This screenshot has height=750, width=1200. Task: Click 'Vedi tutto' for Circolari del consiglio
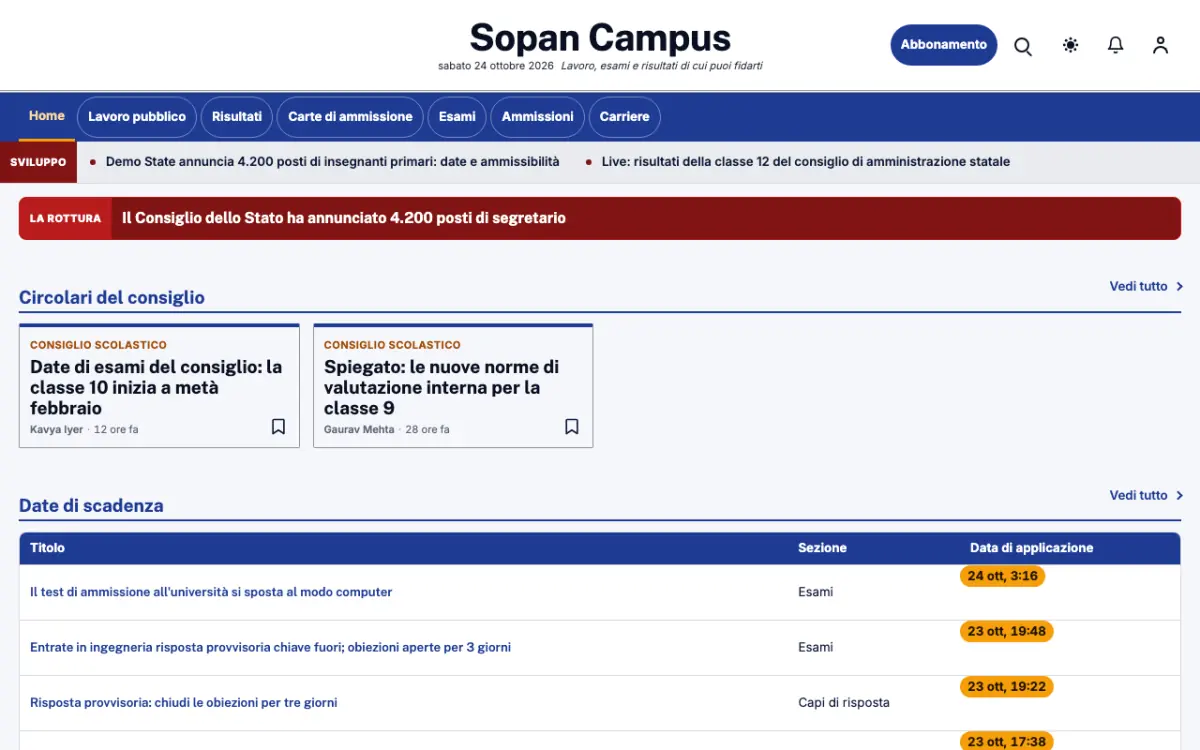click(1146, 286)
